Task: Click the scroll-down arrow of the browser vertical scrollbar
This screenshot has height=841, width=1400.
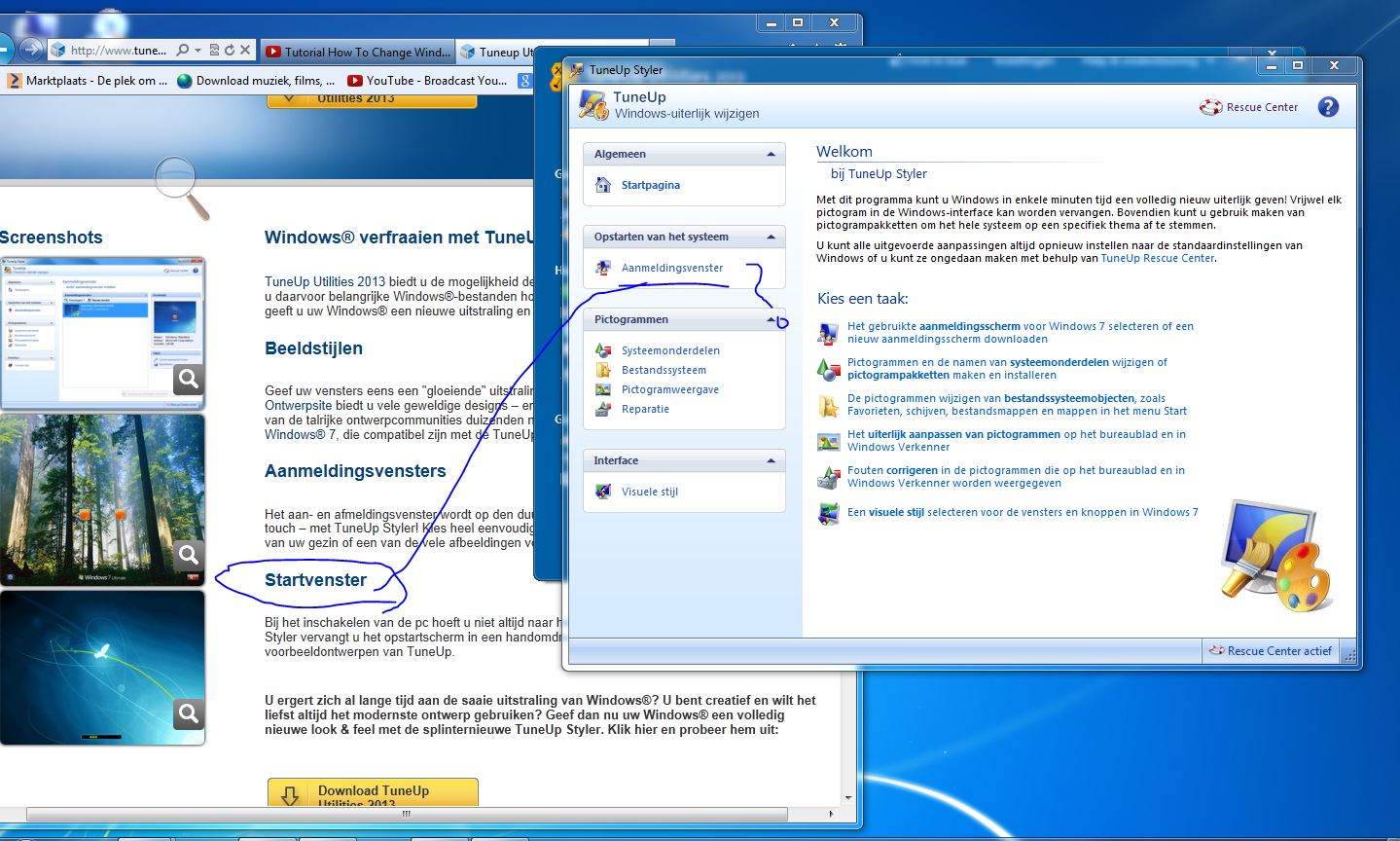Action: coord(849,798)
